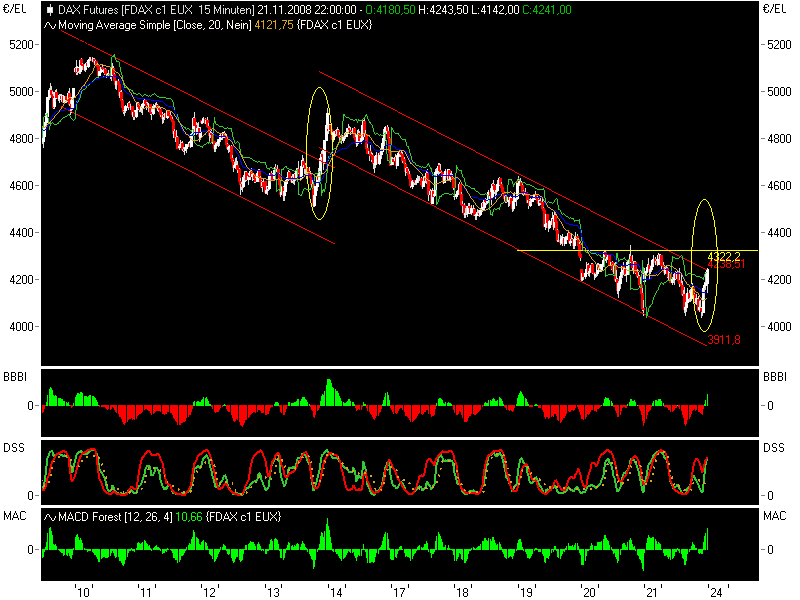Click the wave icon before MACD Forest label

pos(49,517)
